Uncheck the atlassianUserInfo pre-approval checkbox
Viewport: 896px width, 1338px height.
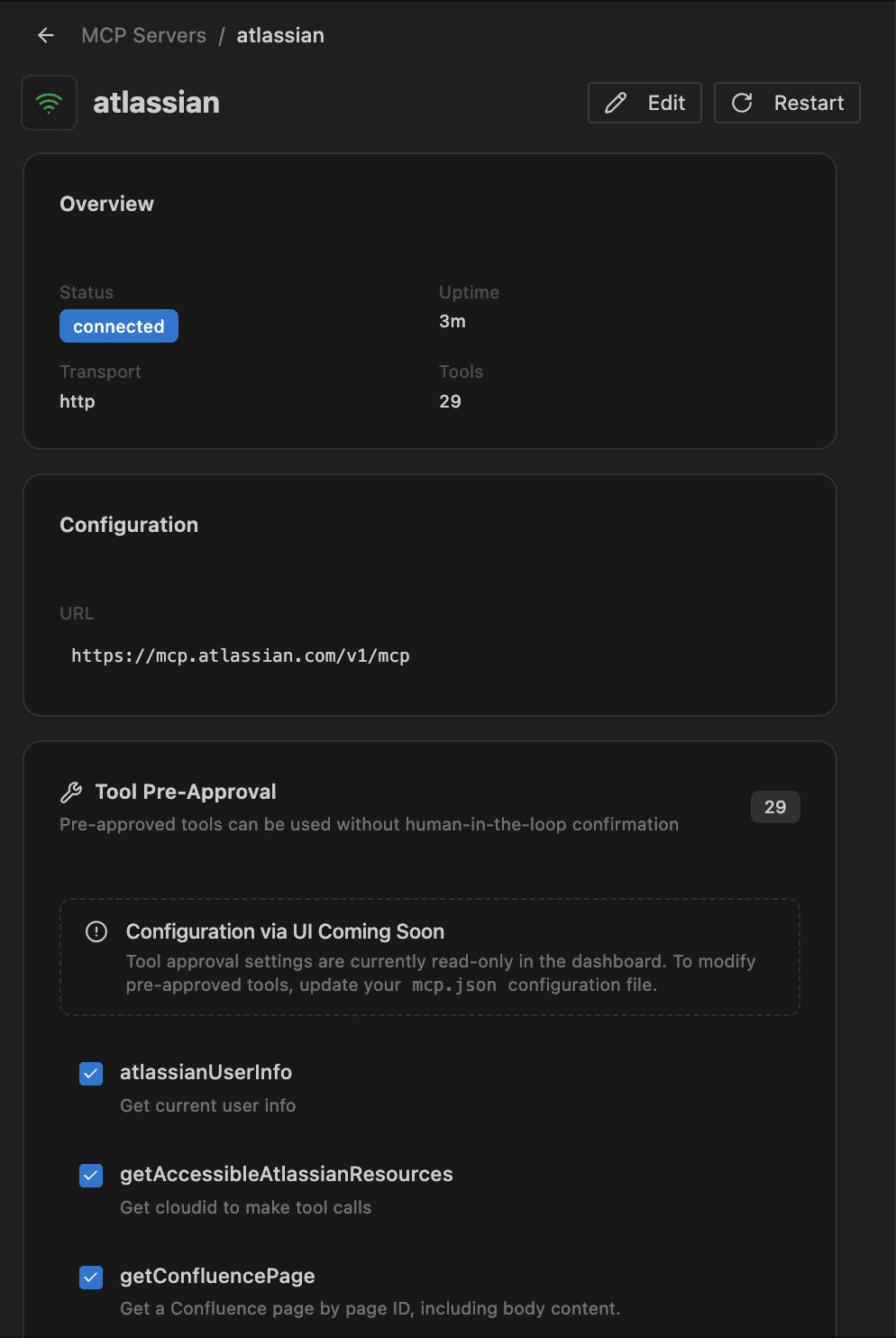[x=90, y=1073]
